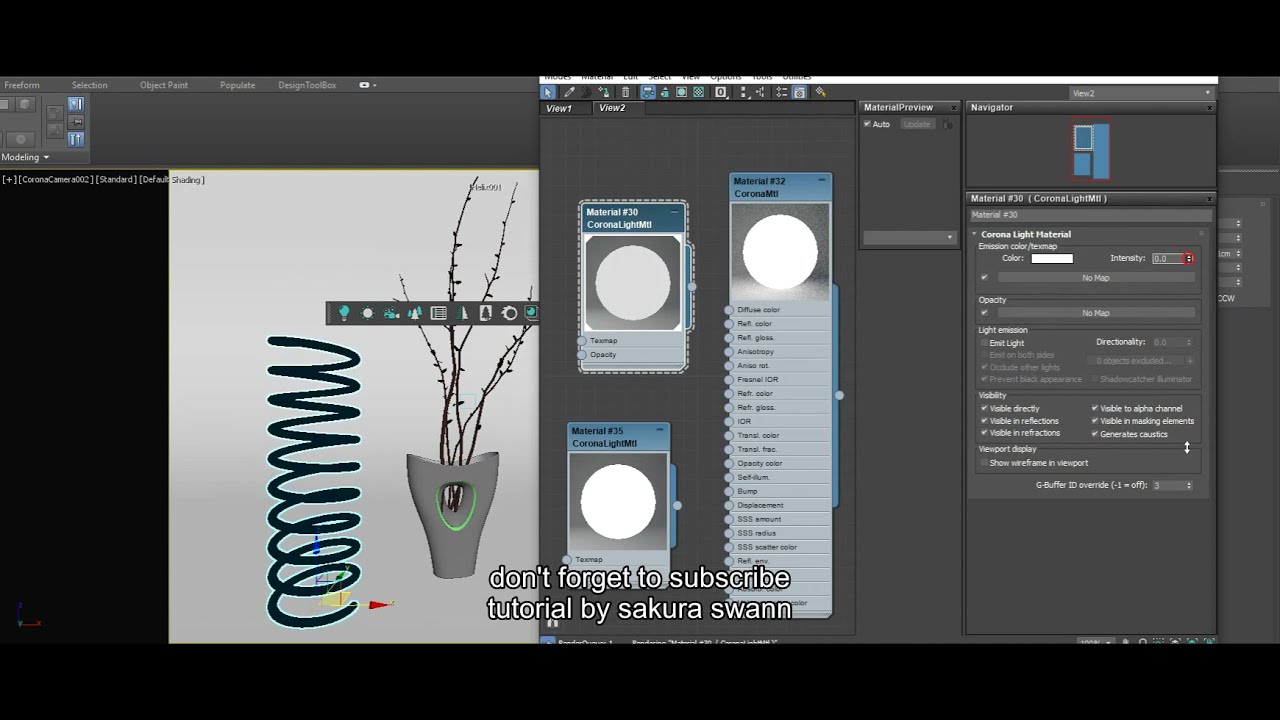Select the arrow selection tool in material editor toolbar
The image size is (1280, 720).
[548, 92]
